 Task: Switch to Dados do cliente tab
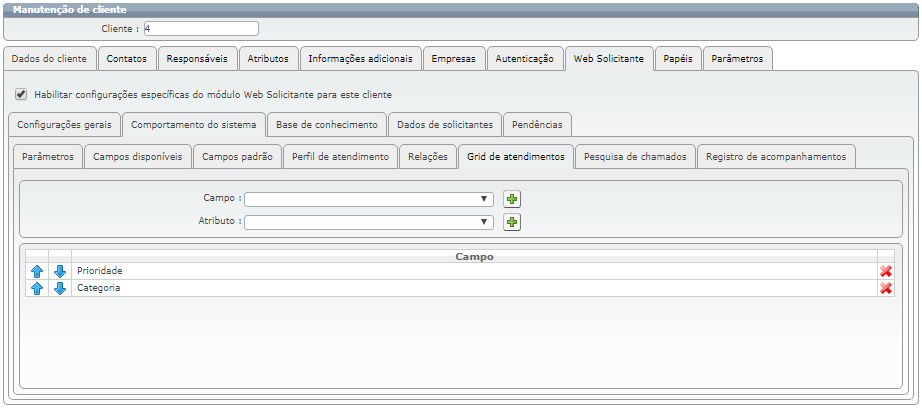point(49,59)
